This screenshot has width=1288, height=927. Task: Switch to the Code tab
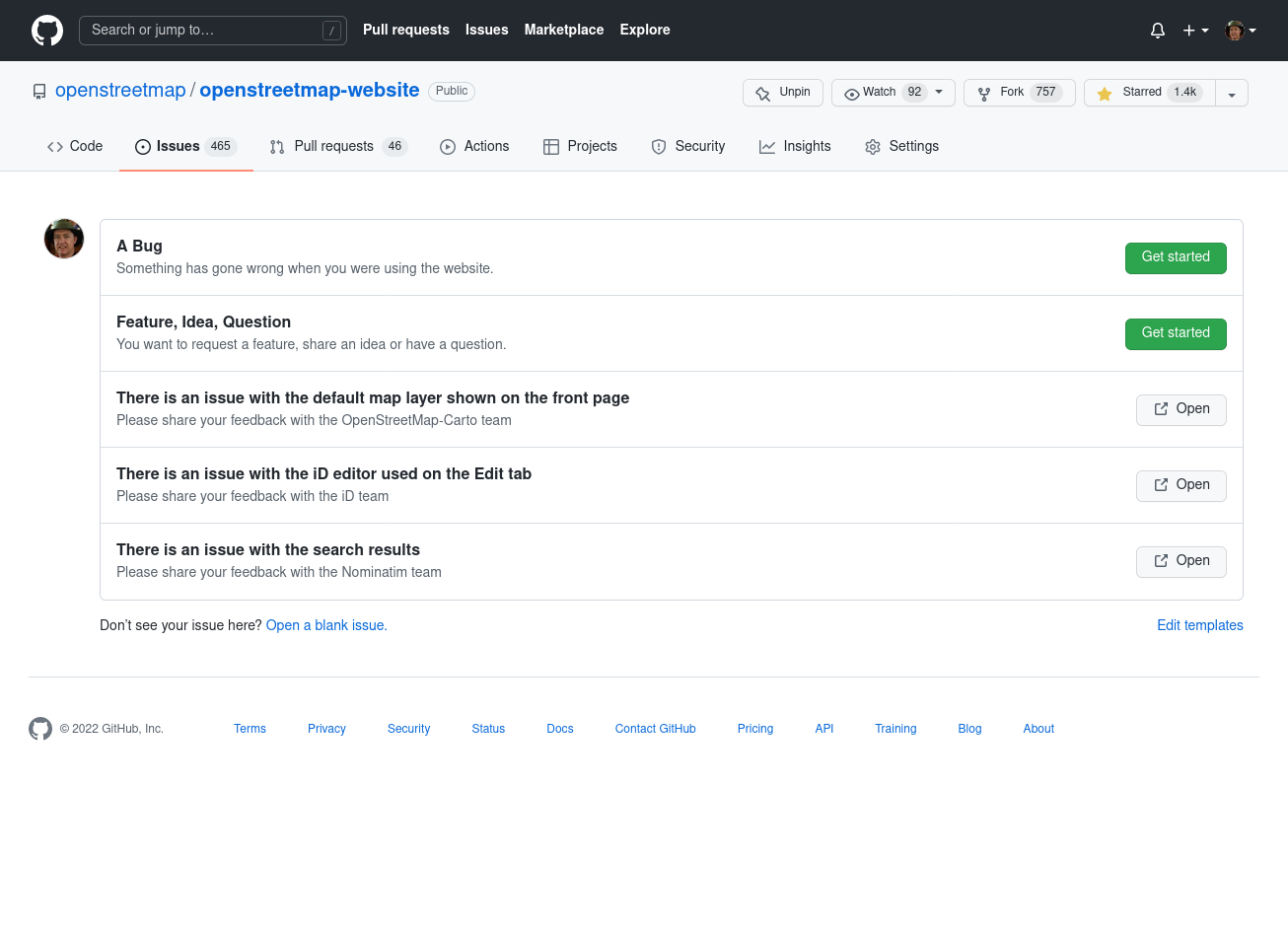tap(75, 146)
